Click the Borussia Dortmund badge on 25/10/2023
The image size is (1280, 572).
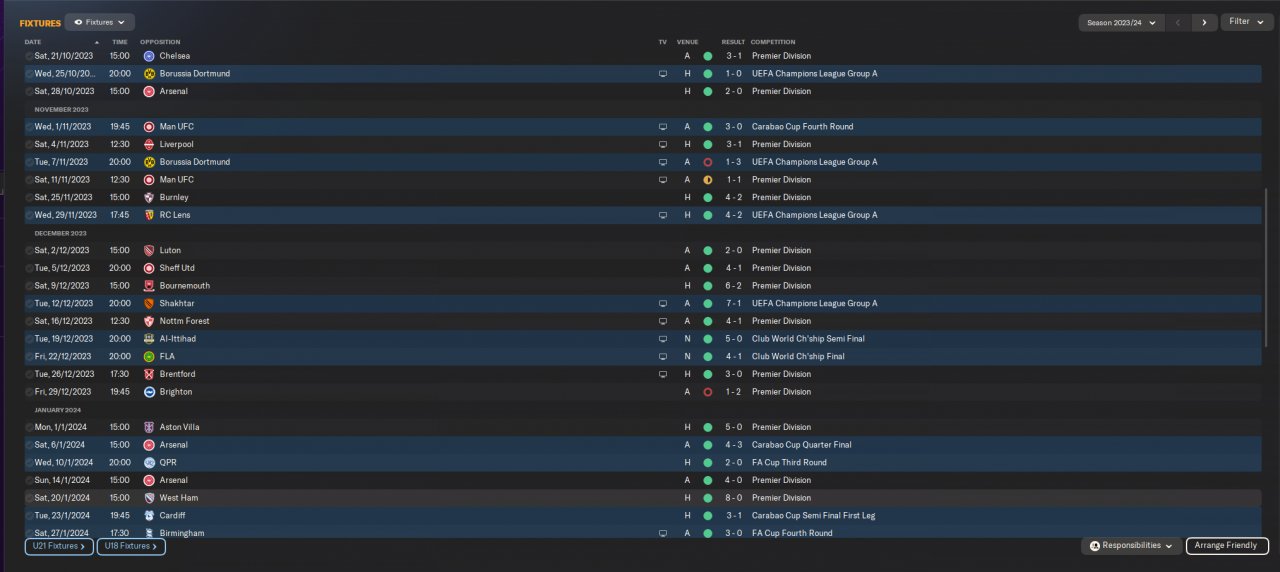(149, 74)
